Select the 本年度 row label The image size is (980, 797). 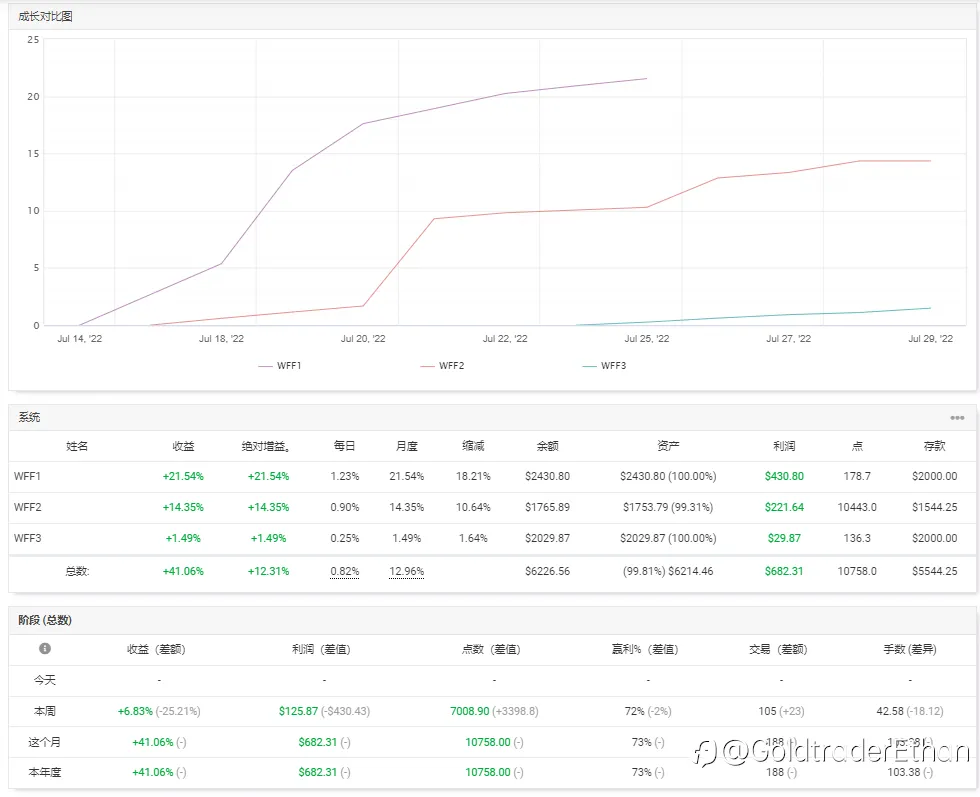click(x=44, y=773)
